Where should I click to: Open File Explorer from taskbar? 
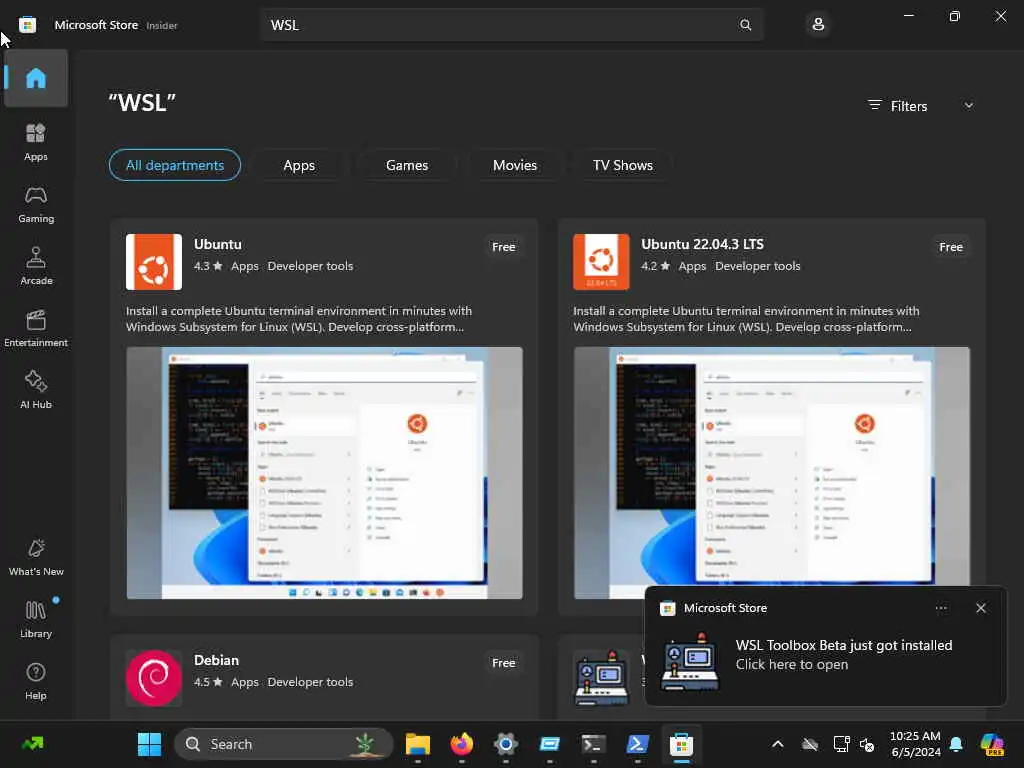tap(418, 744)
